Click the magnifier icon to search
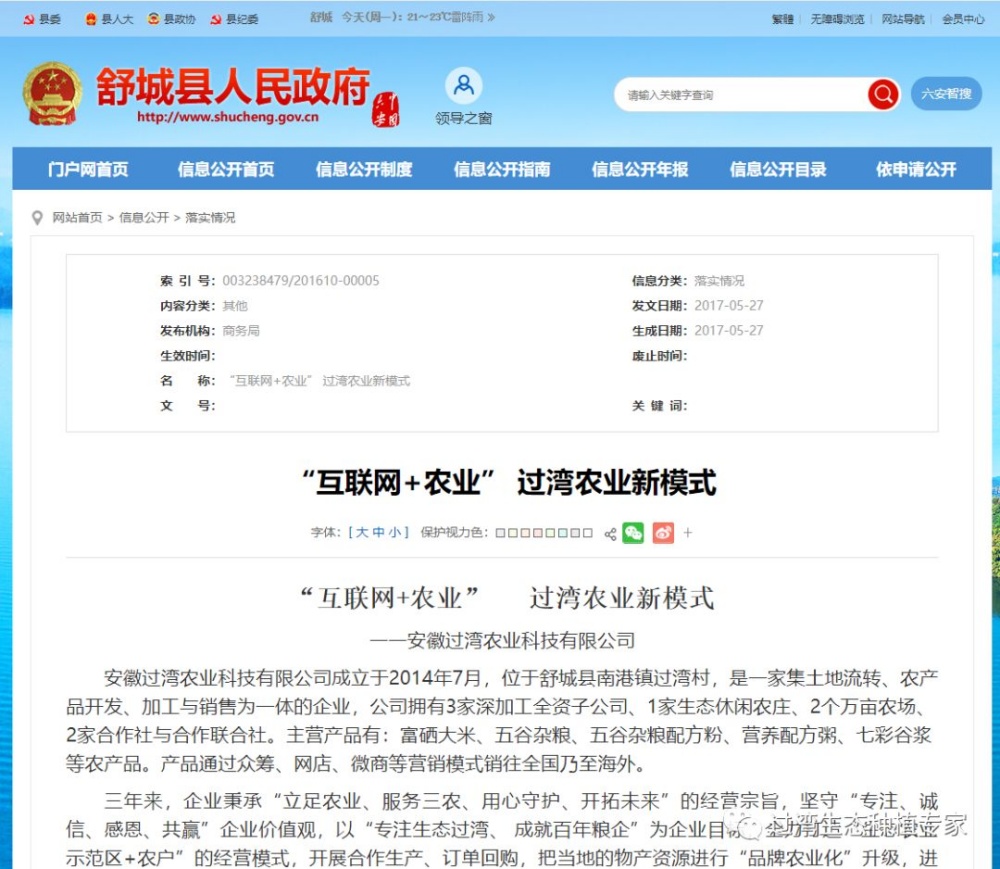The height and width of the screenshot is (869, 1000). click(x=881, y=94)
